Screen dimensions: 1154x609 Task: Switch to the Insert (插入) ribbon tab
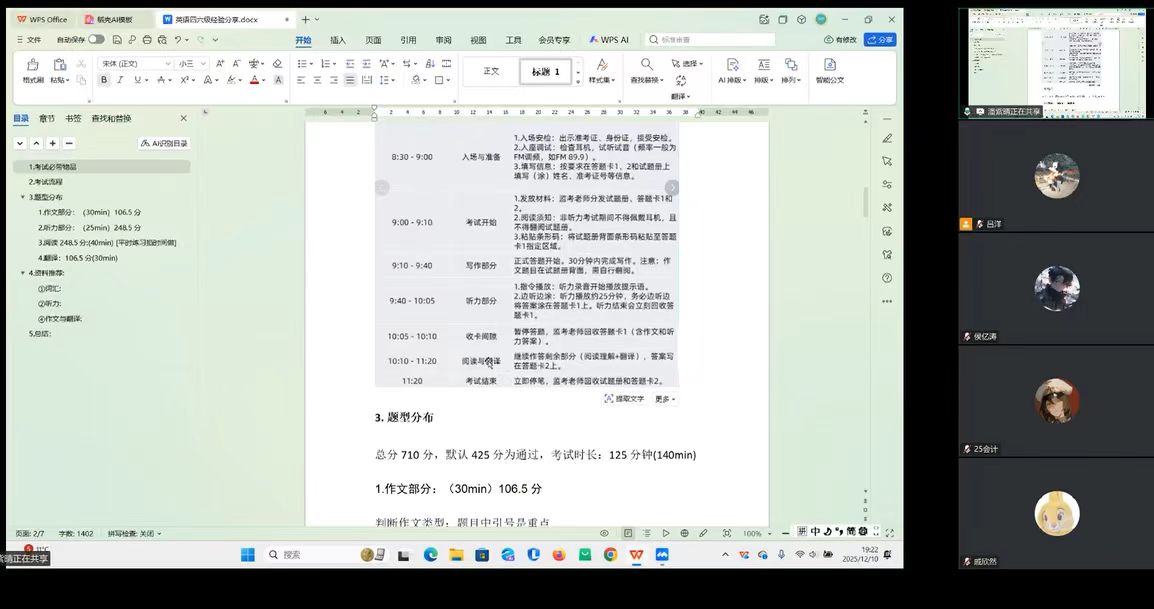click(x=338, y=40)
